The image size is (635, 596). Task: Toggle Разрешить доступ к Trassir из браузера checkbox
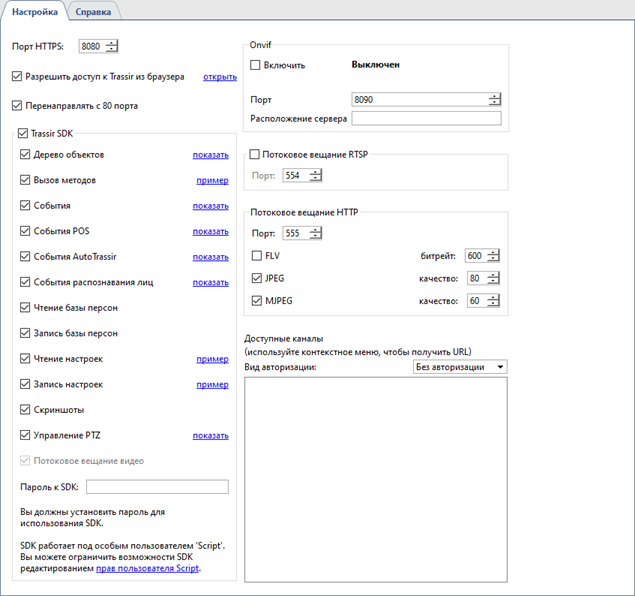coord(17,76)
